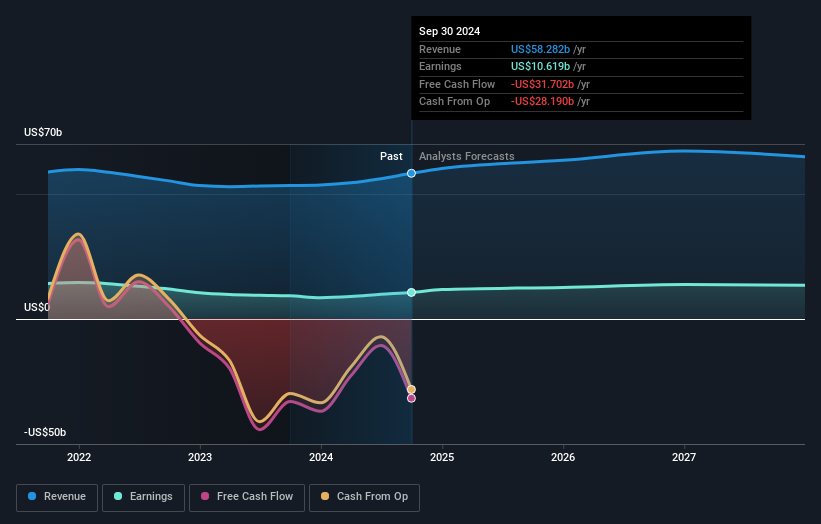Screen dimensions: 821x524
Task: Toggle the Revenue legend button
Action: coord(57,497)
